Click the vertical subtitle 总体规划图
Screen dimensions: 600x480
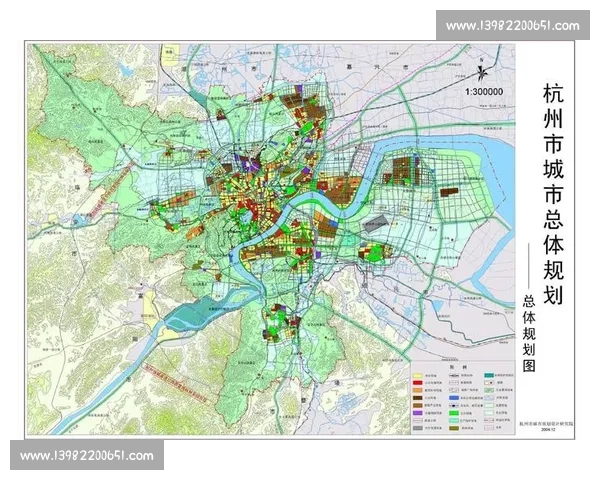tap(529, 333)
